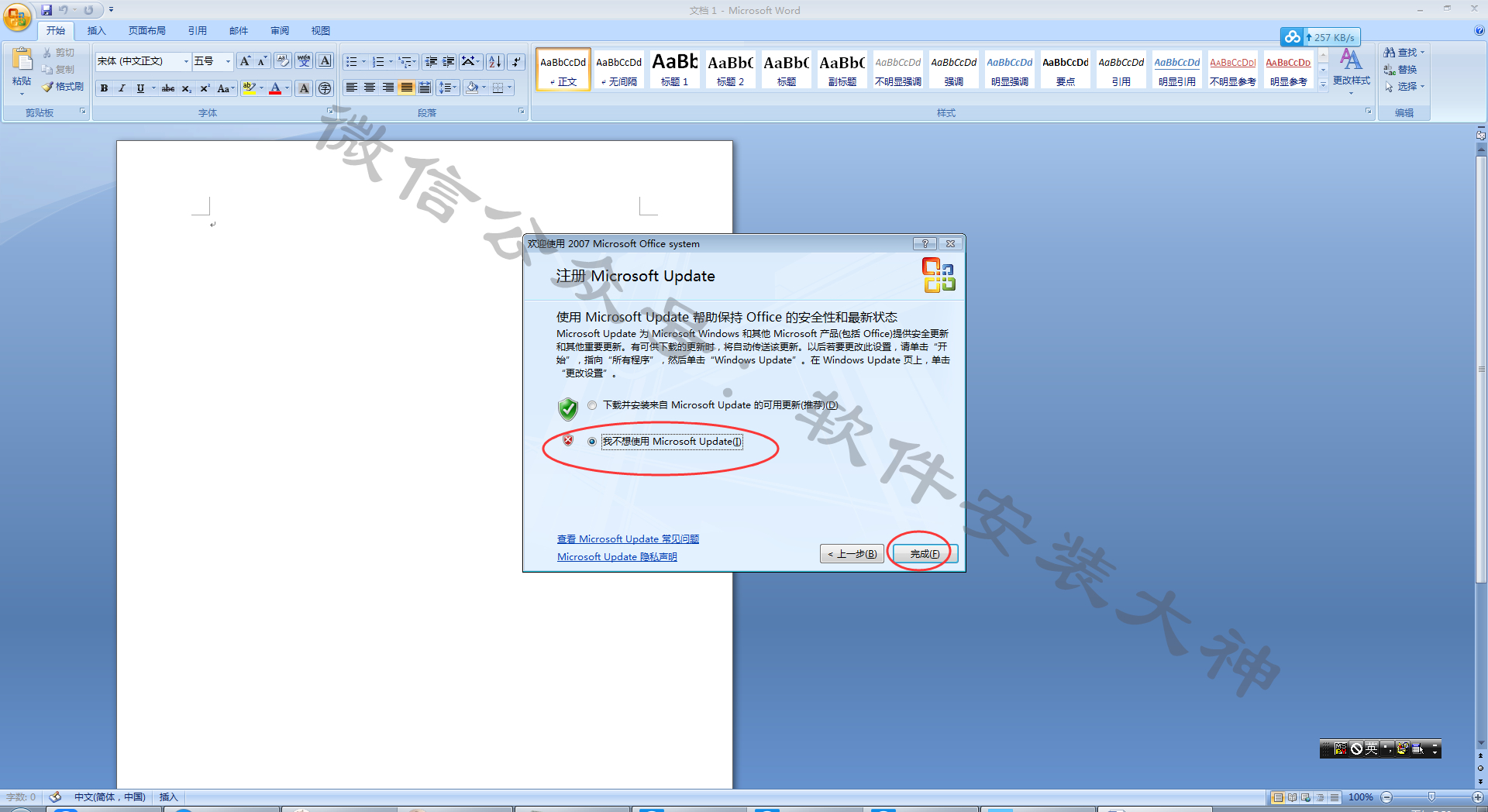The image size is (1488, 812).
Task: Center the paragraph text
Action: click(370, 88)
